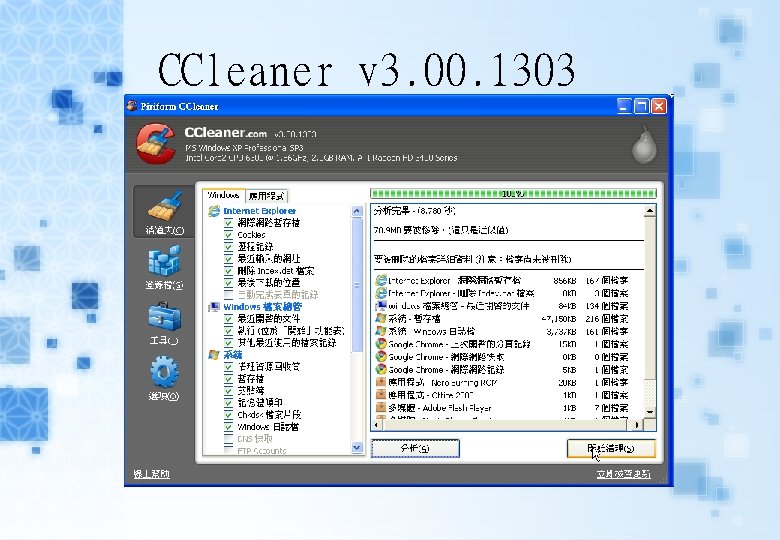
Task: Enable the grayed Autocomplete Form History checkbox
Action: pos(228,295)
